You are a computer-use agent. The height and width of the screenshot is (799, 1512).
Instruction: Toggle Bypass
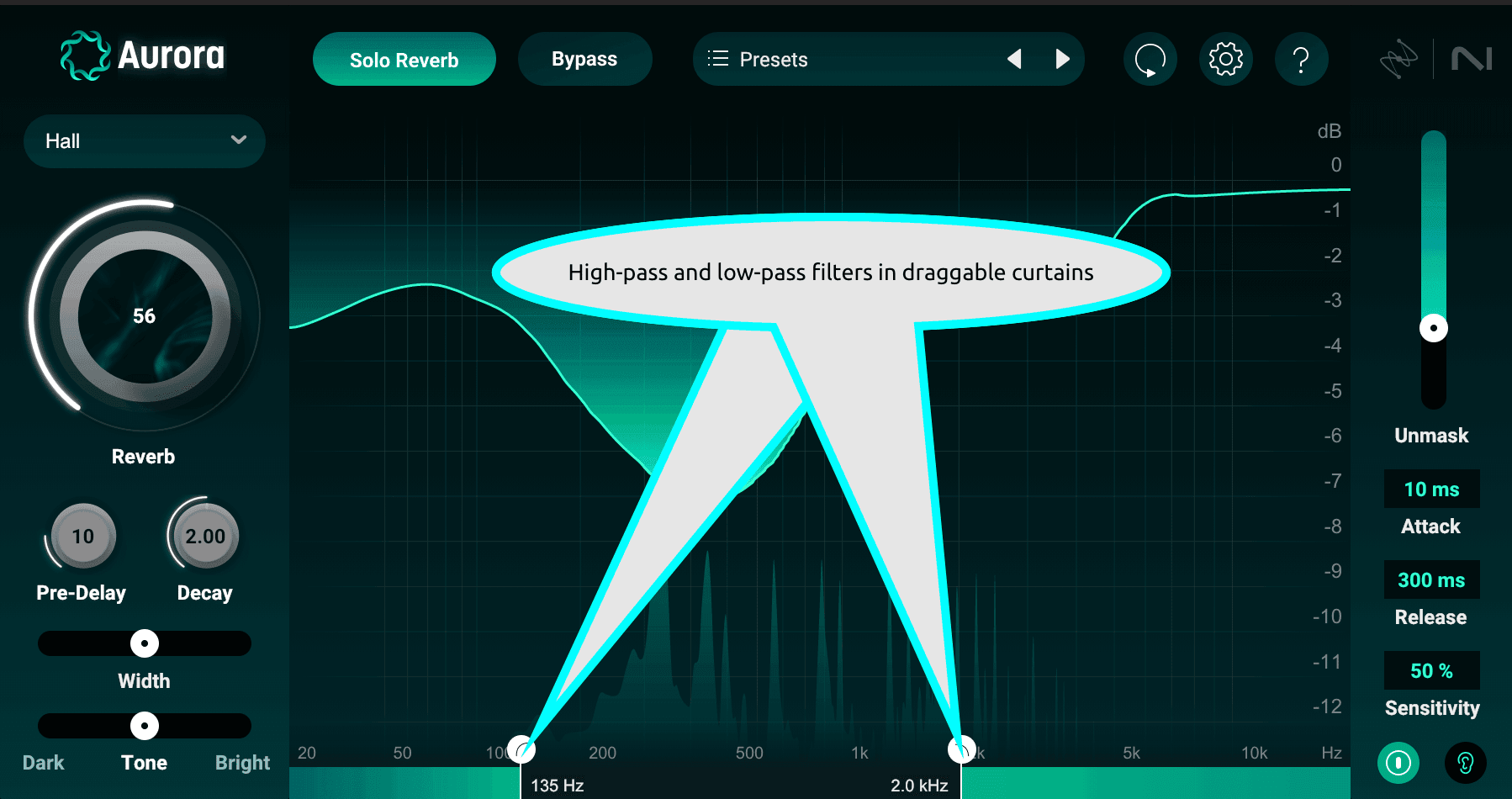coord(584,59)
